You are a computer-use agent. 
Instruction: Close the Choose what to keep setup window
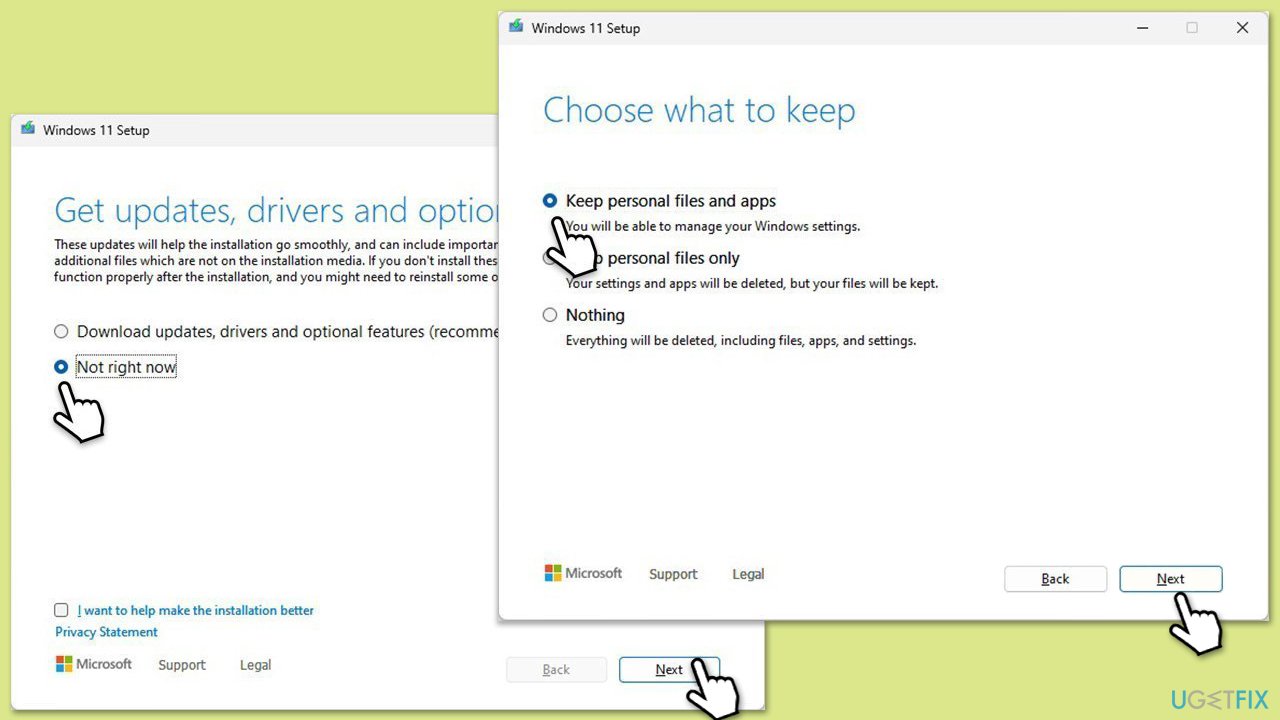pyautogui.click(x=1243, y=28)
